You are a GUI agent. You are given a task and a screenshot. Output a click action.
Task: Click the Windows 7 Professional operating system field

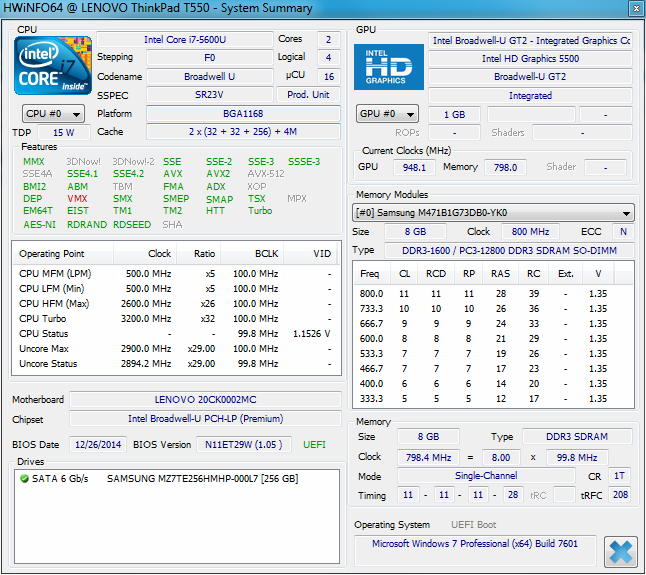476,544
